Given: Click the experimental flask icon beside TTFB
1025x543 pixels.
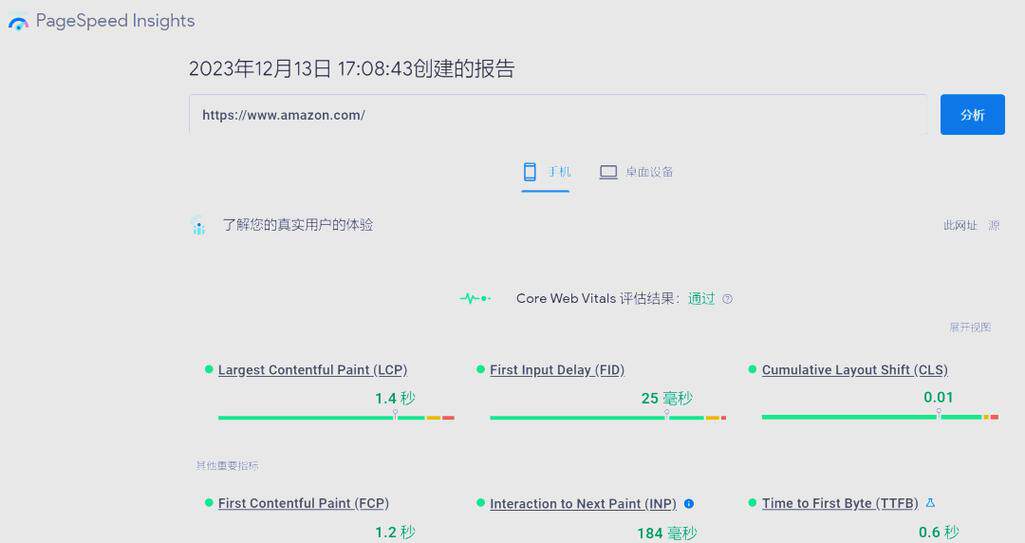Looking at the screenshot, I should (x=930, y=502).
